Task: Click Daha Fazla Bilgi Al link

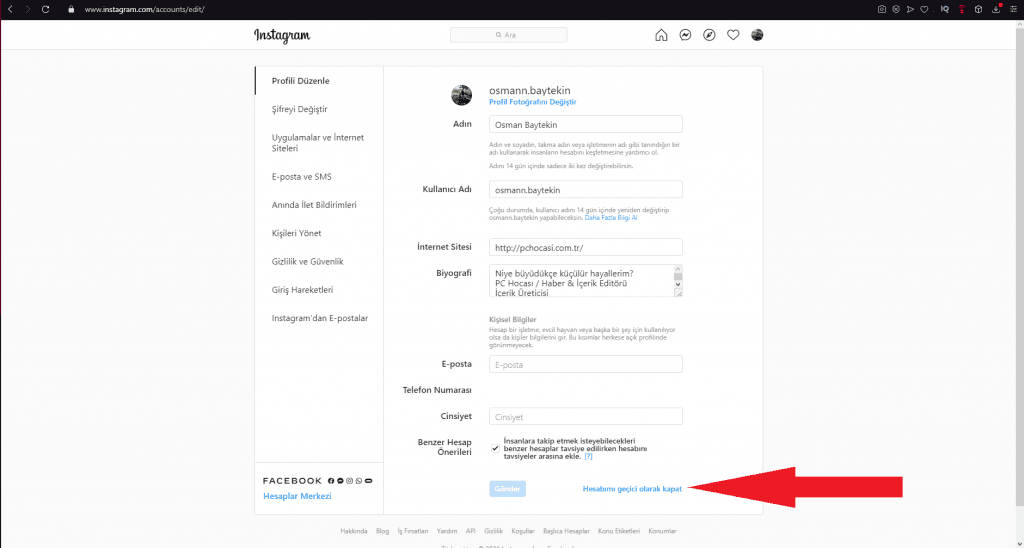Action: [x=611, y=218]
